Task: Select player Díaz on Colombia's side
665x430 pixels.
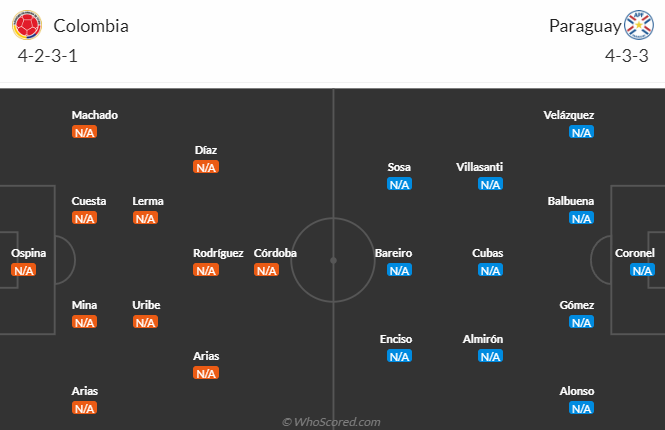Action: point(206,150)
